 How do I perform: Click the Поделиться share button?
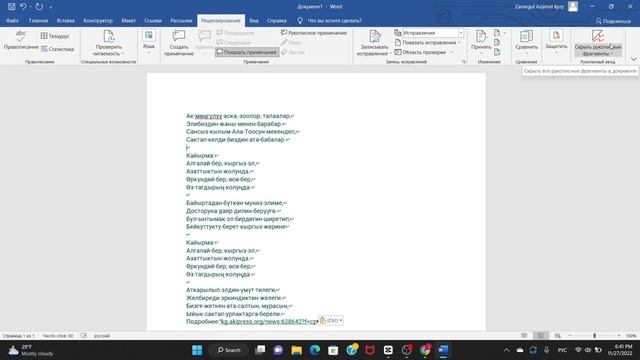(613, 21)
